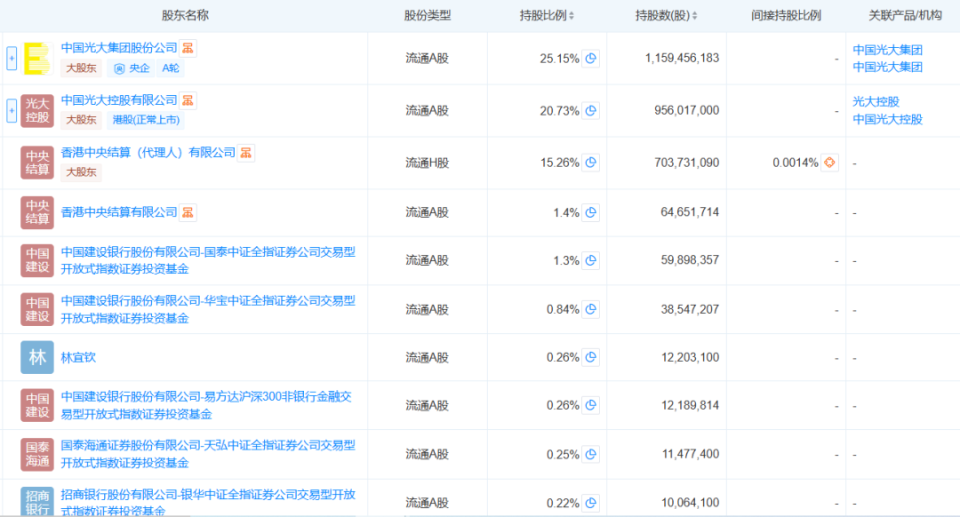Select the 流通H股 share type cell
This screenshot has width=960, height=517.
pyautogui.click(x=427, y=162)
